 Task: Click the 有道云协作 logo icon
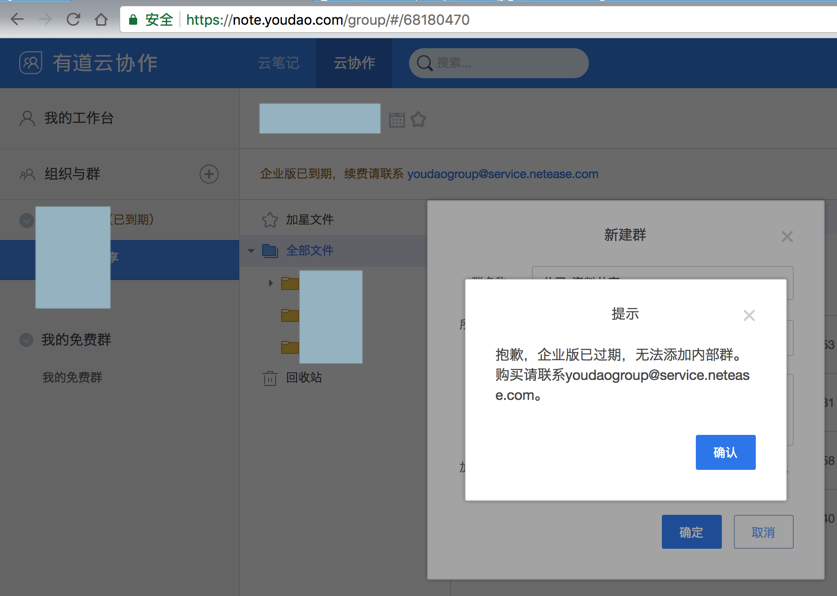30,63
